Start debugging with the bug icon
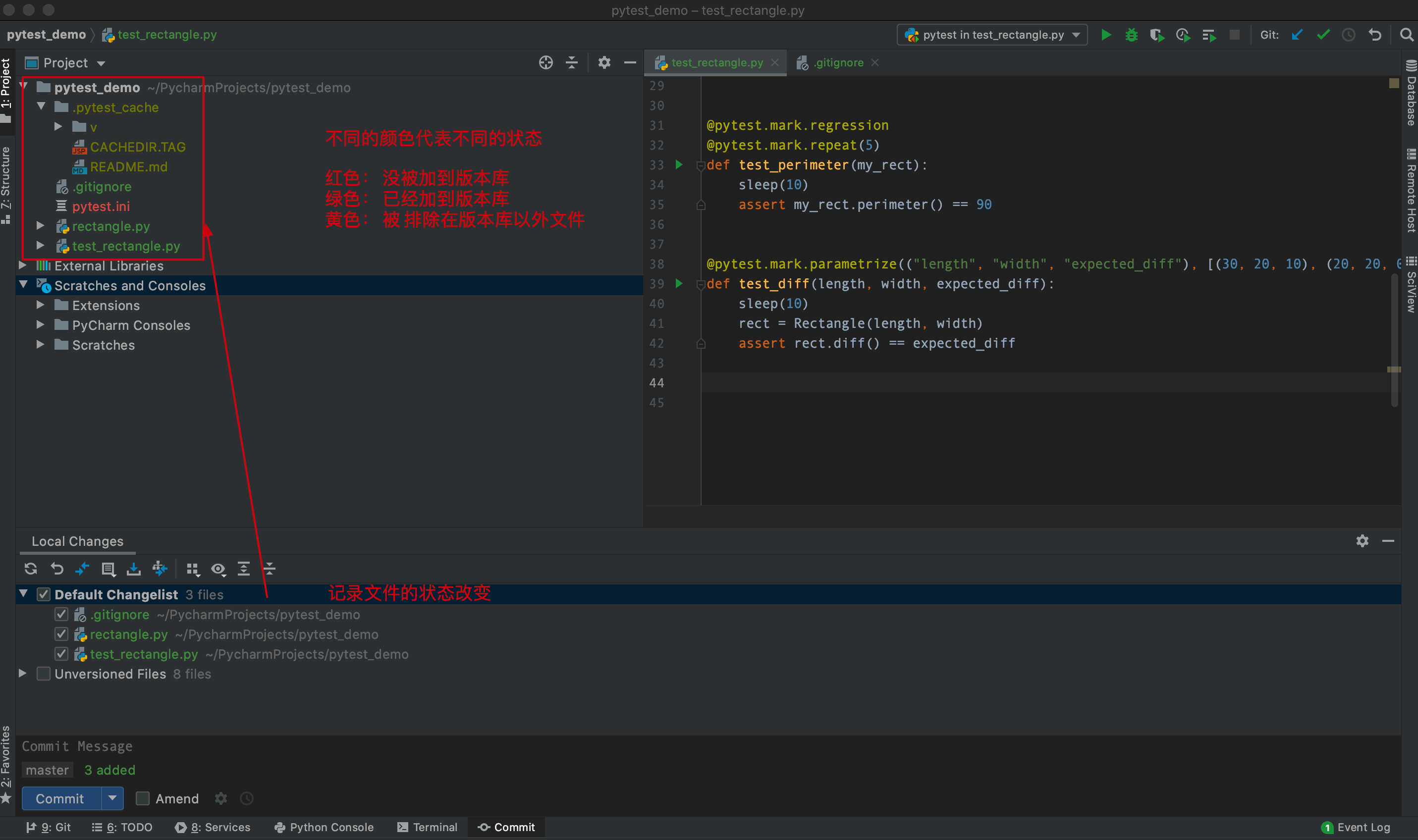The image size is (1418, 840). [1131, 35]
